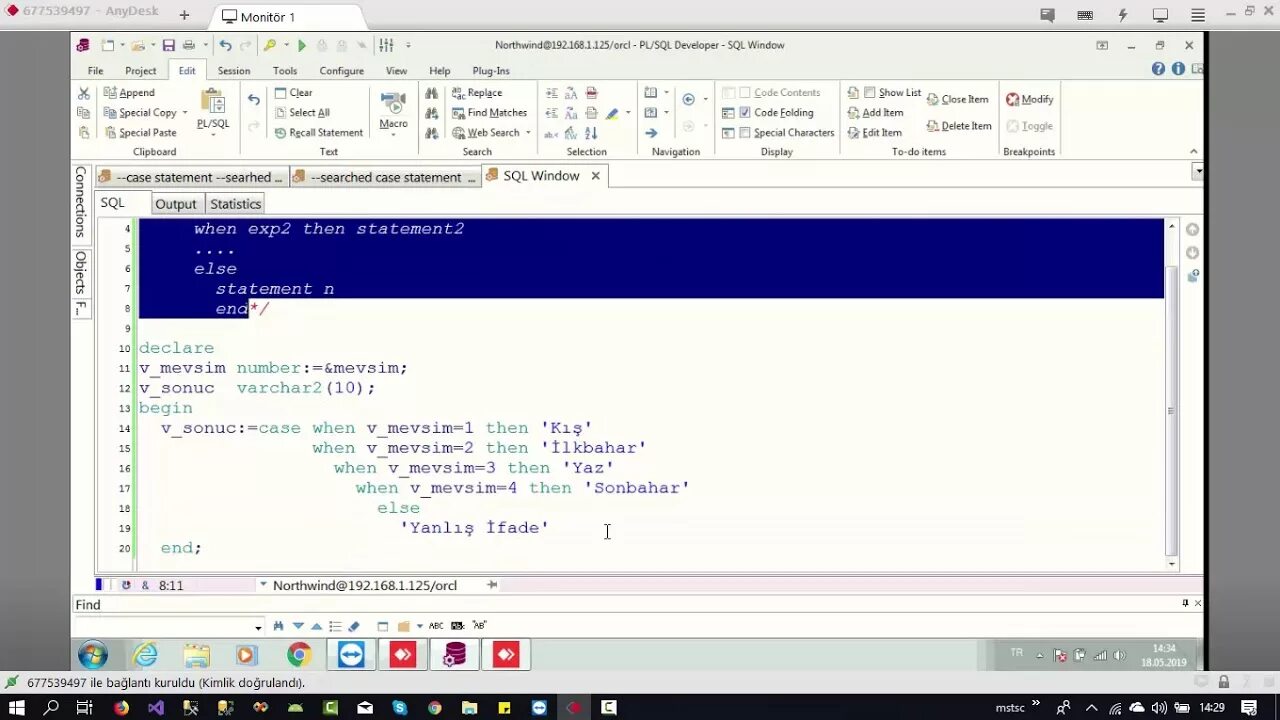Click into the Find text input field
The width and height of the screenshot is (1280, 720).
[x=163, y=627]
